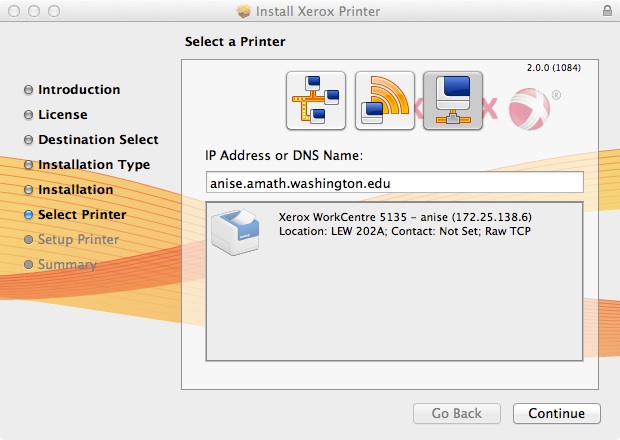Click the version number 2.0.0 (1084)
The width and height of the screenshot is (620, 440).
(x=554, y=68)
